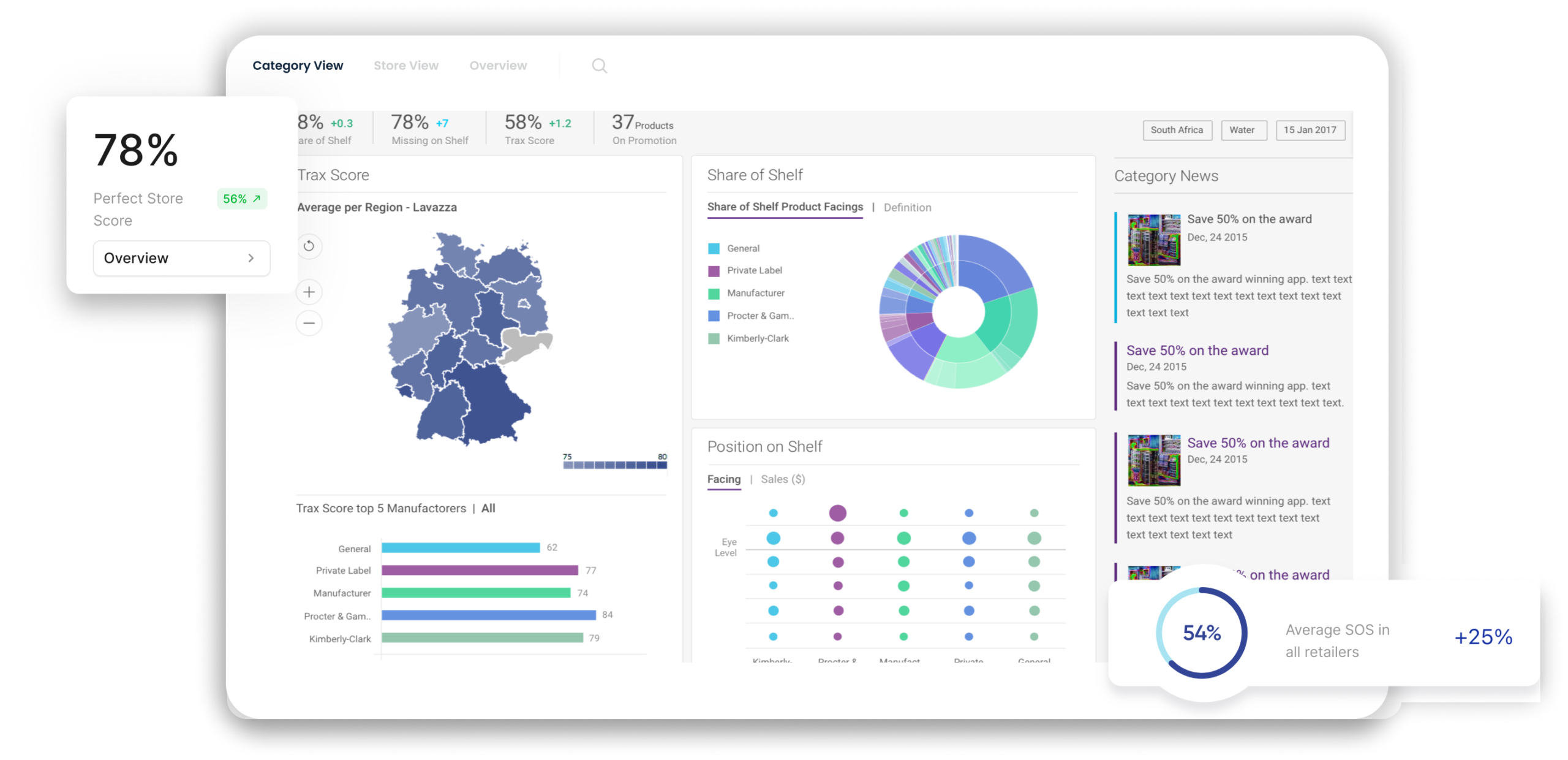Click the large purple dot in Position chart

(x=837, y=513)
